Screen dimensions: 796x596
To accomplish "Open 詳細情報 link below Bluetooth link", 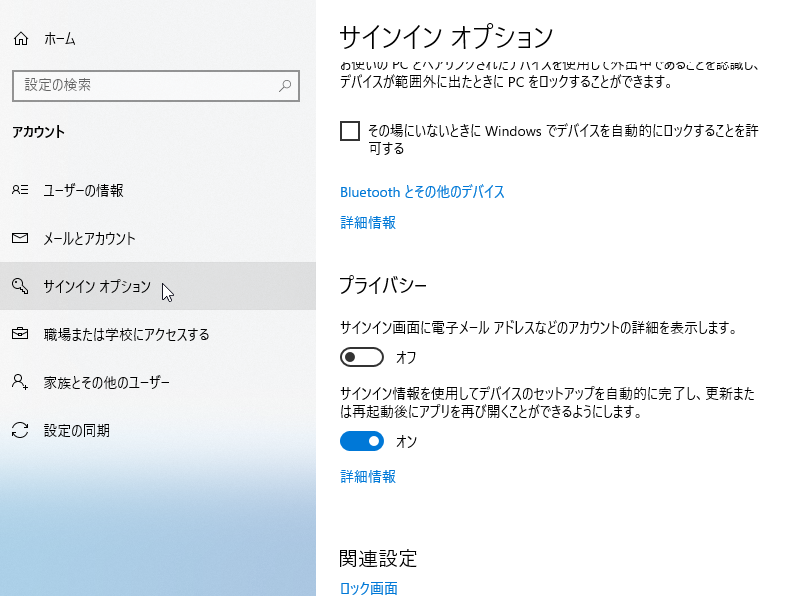I will tap(368, 222).
